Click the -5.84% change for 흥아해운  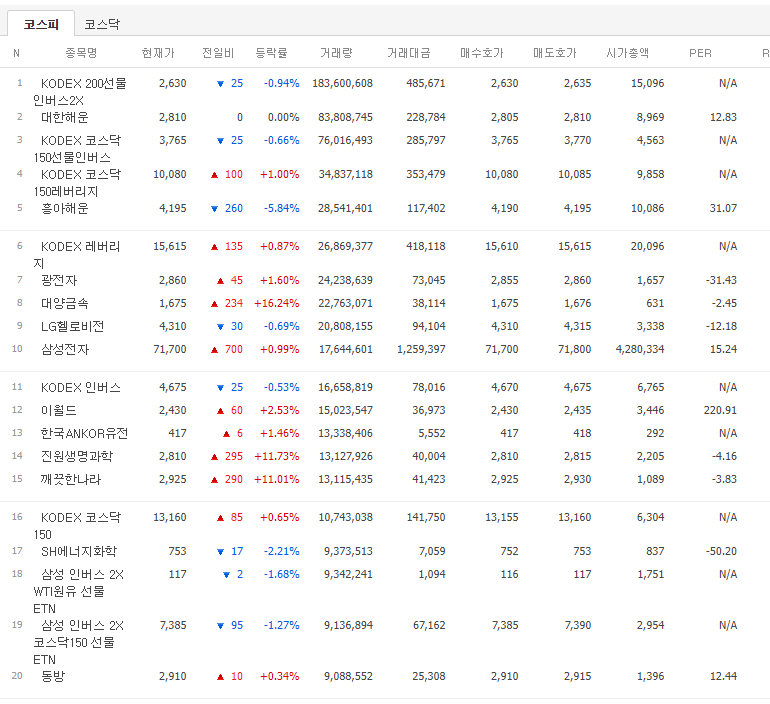281,208
